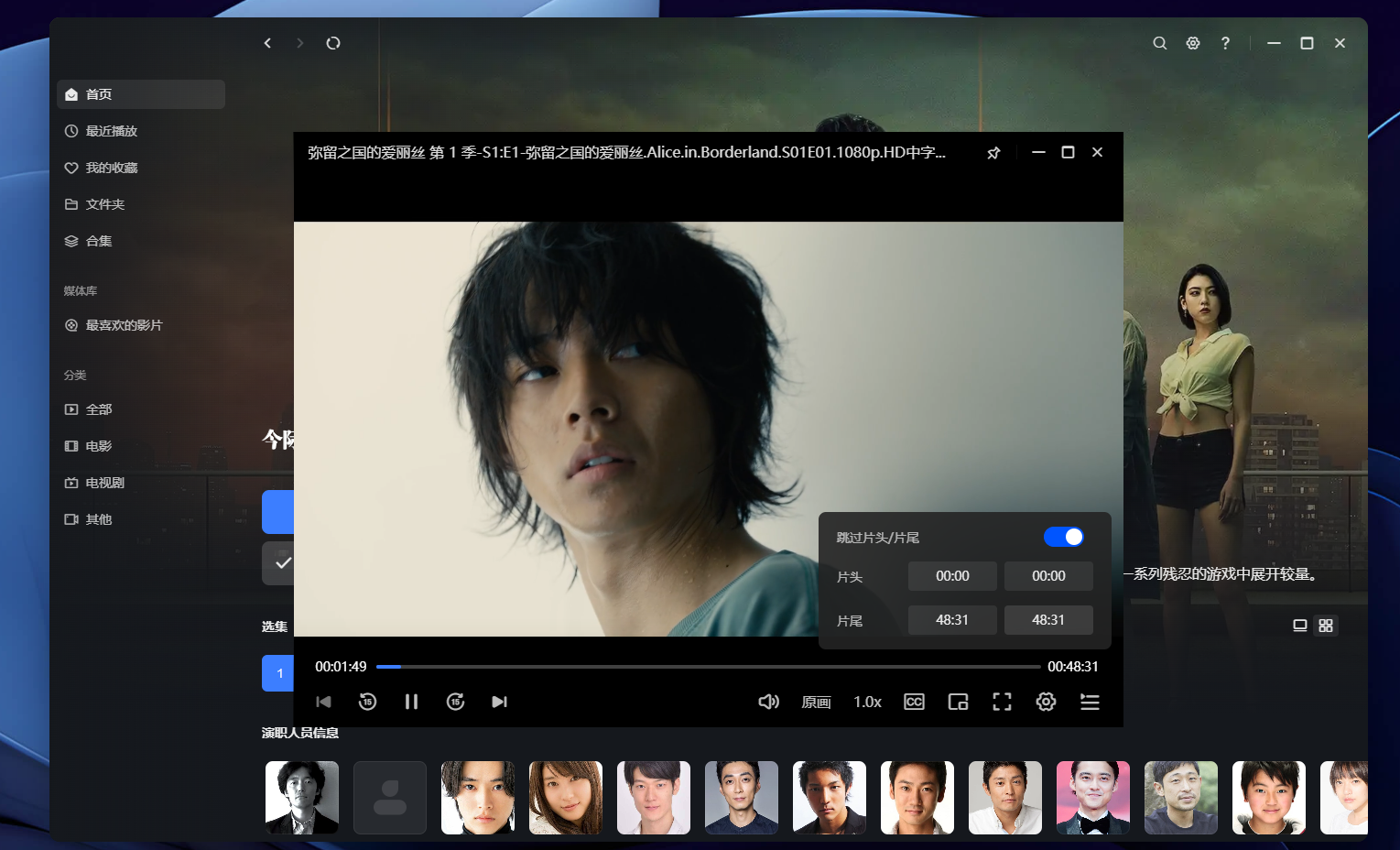1400x850 pixels.
Task: Seek within the video progress bar
Action: click(708, 667)
